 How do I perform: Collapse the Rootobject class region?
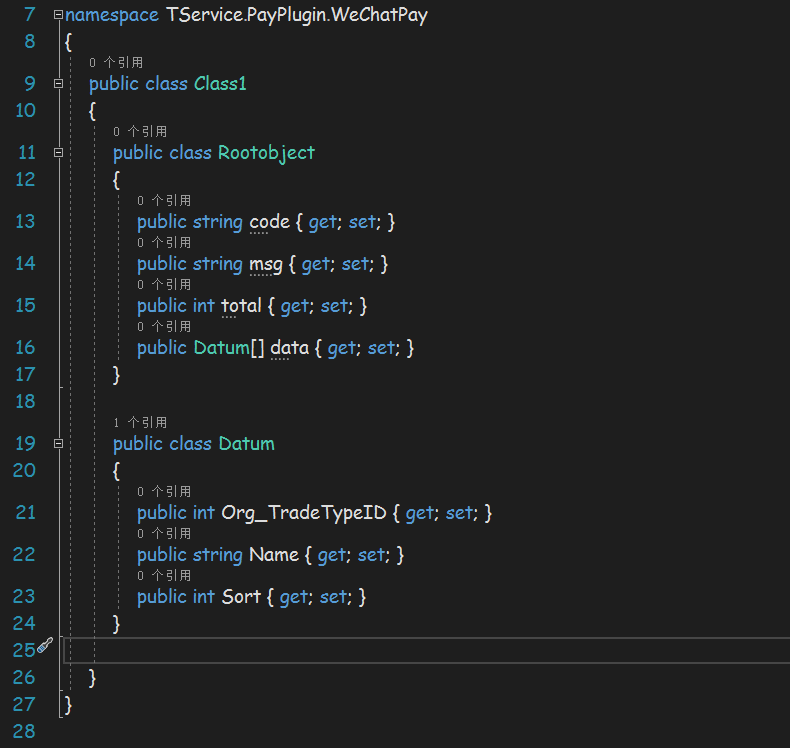[58, 152]
